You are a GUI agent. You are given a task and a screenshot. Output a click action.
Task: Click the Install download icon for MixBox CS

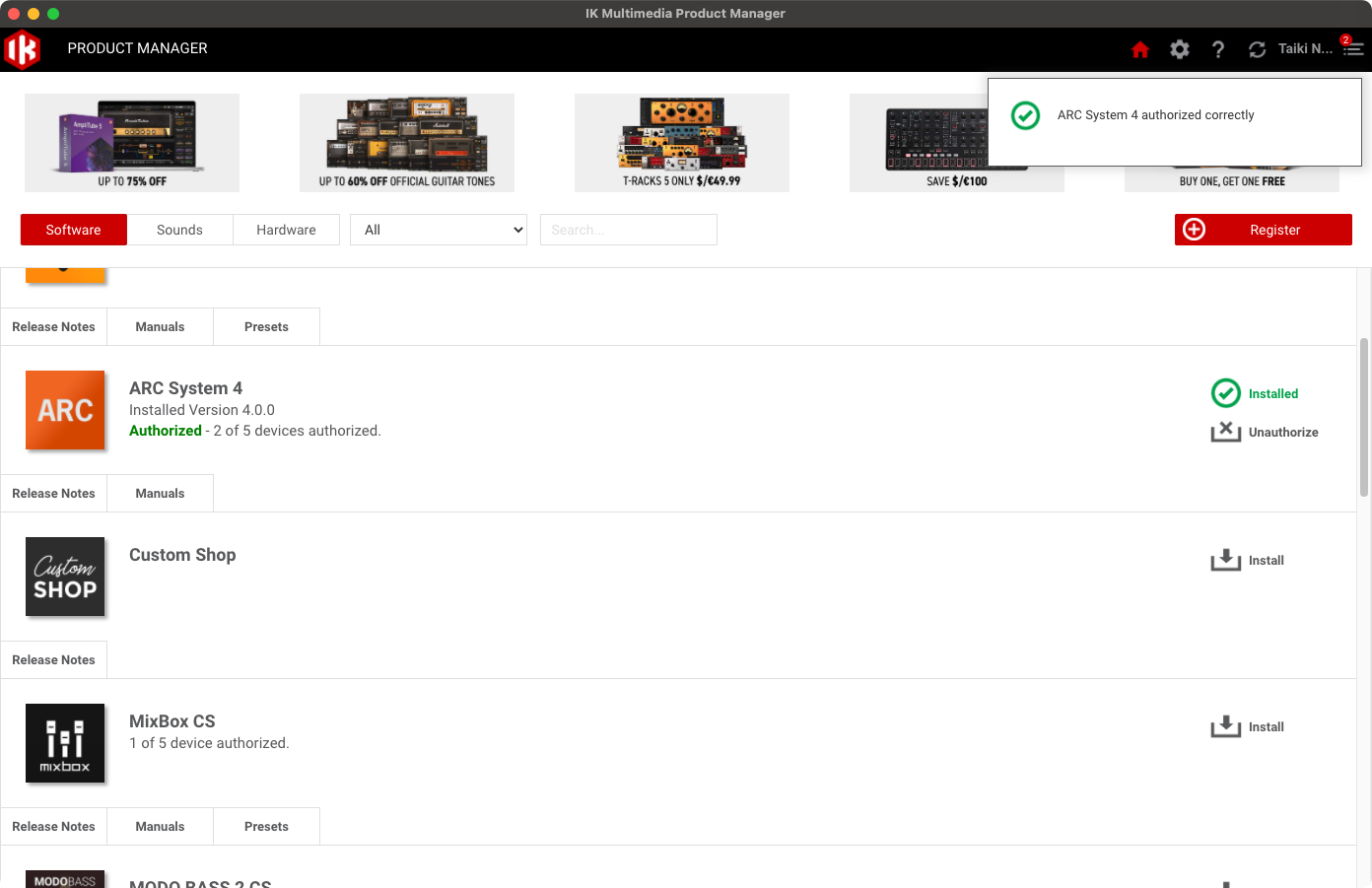[x=1226, y=726]
